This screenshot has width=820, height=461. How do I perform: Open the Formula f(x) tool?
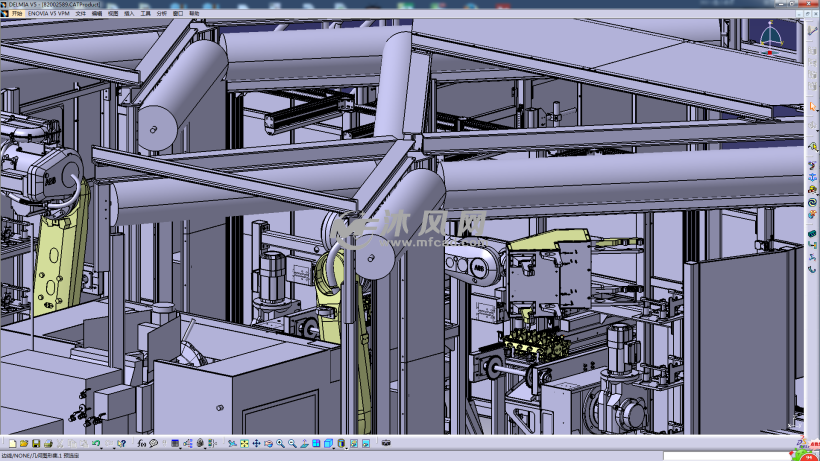[141, 443]
